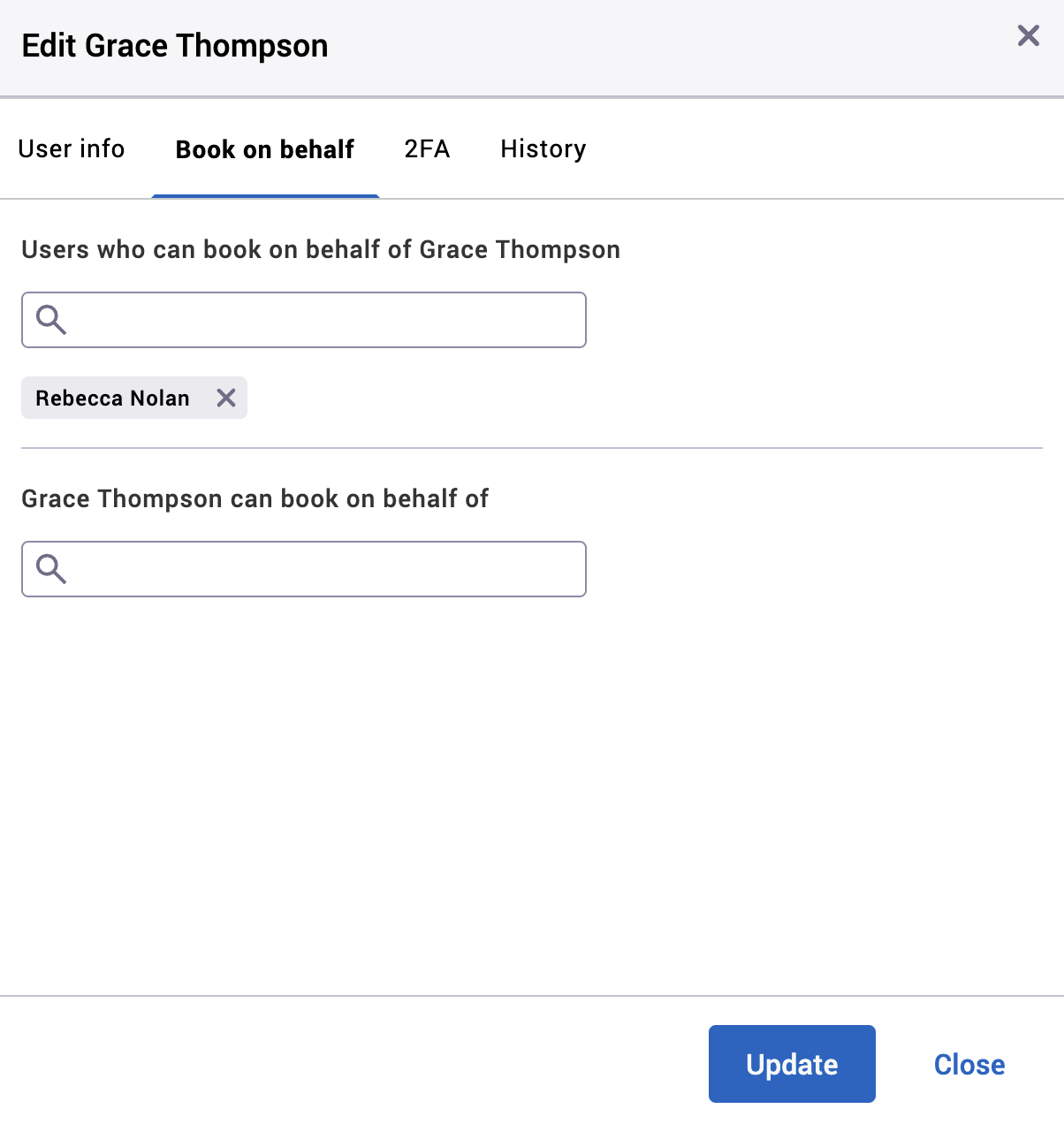
Task: Select the Book on behalf tab
Action: (264, 148)
